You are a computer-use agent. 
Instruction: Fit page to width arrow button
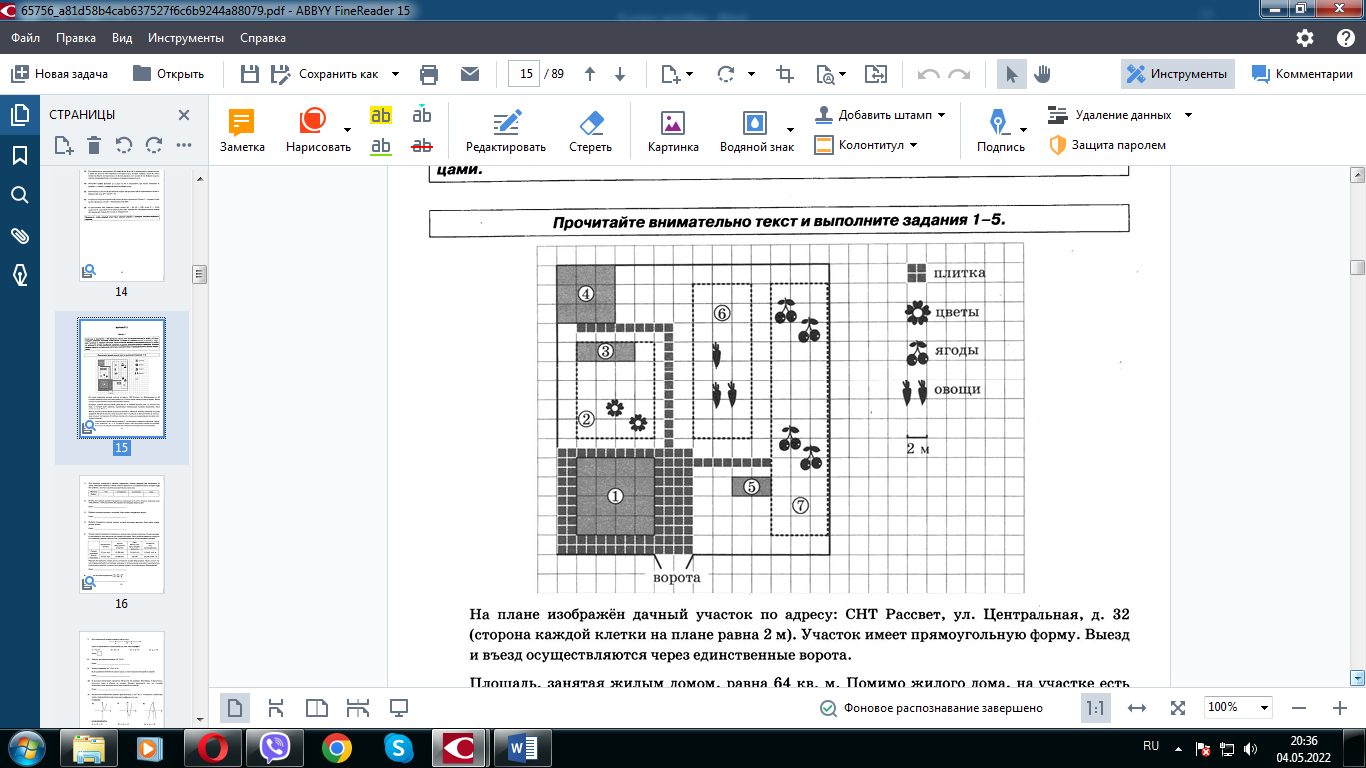click(1136, 708)
